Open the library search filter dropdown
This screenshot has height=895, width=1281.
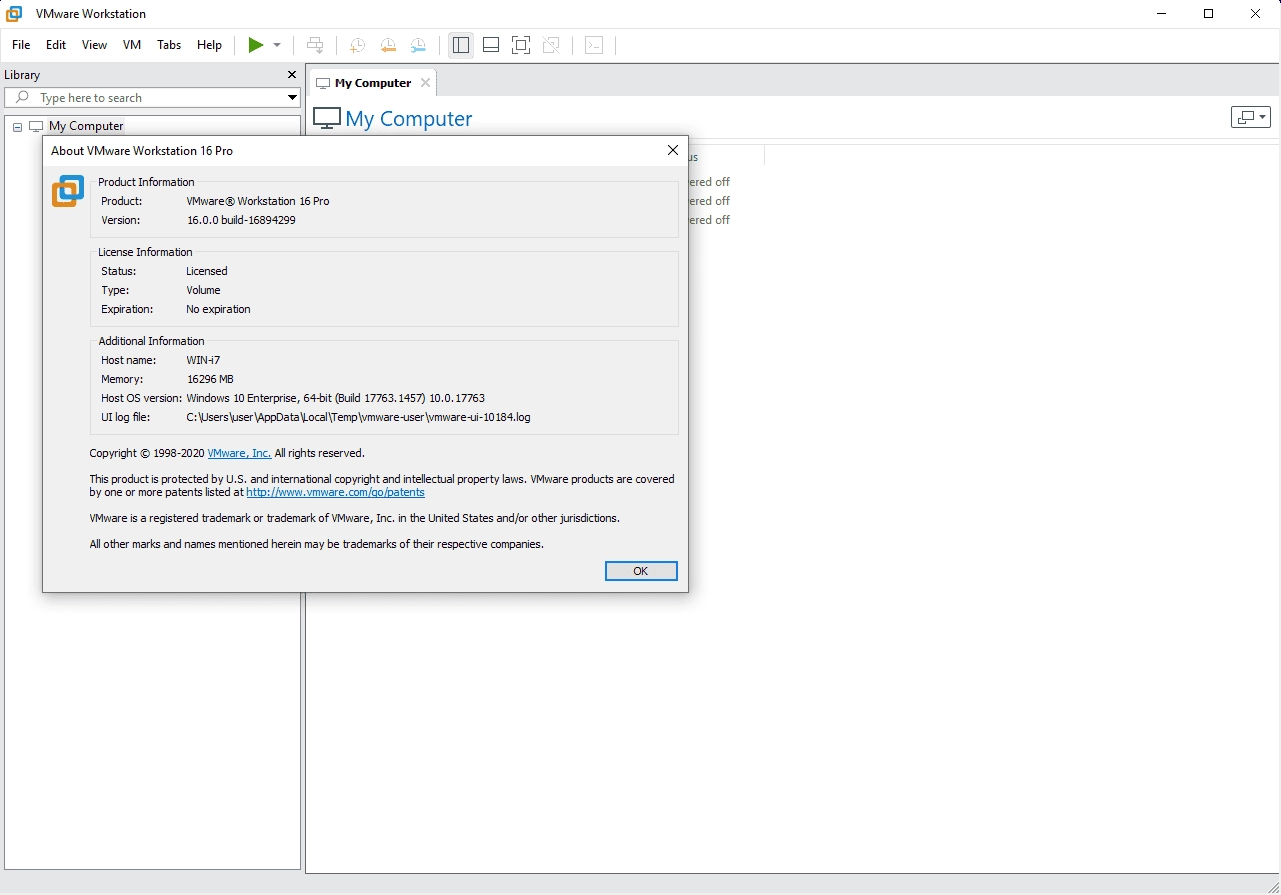(292, 97)
